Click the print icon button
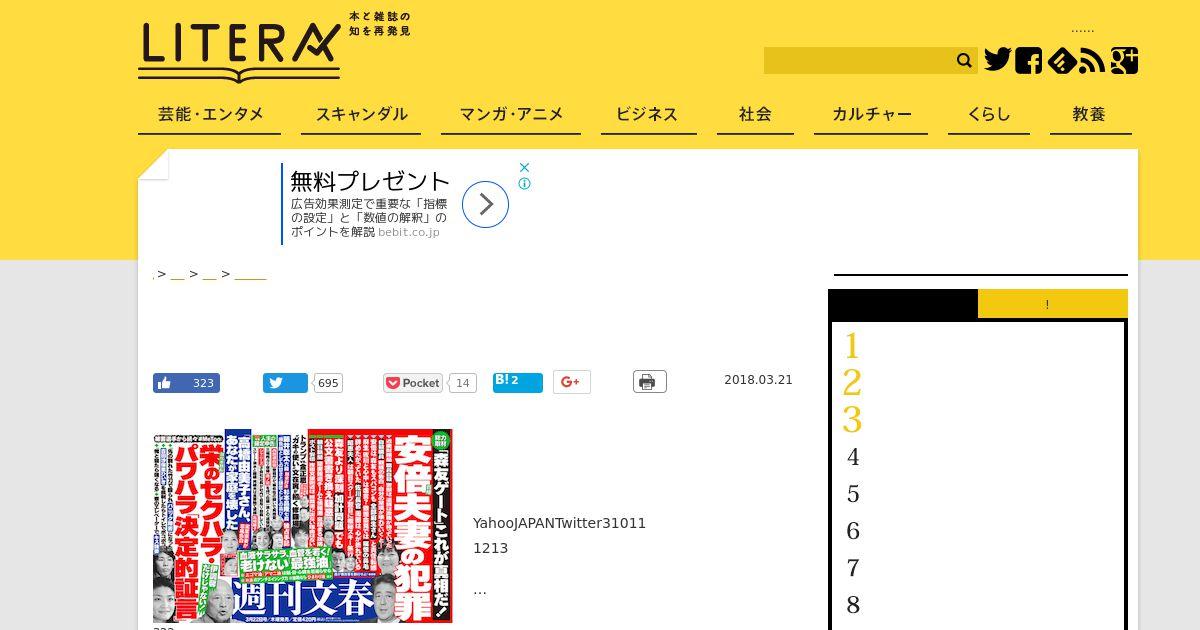The width and height of the screenshot is (1200, 630). (x=650, y=382)
